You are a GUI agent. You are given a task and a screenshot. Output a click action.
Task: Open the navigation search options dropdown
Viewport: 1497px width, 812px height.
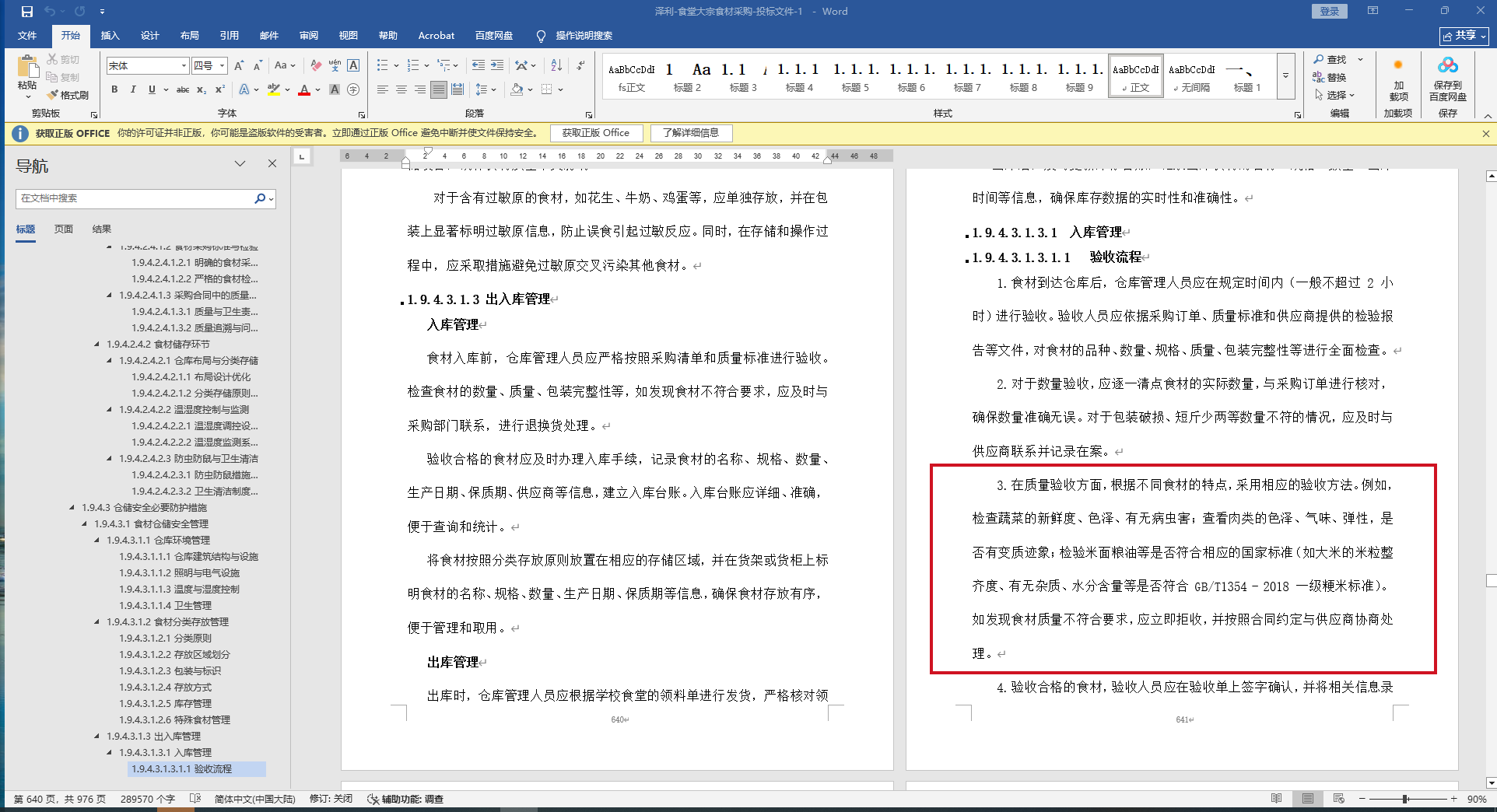click(271, 199)
